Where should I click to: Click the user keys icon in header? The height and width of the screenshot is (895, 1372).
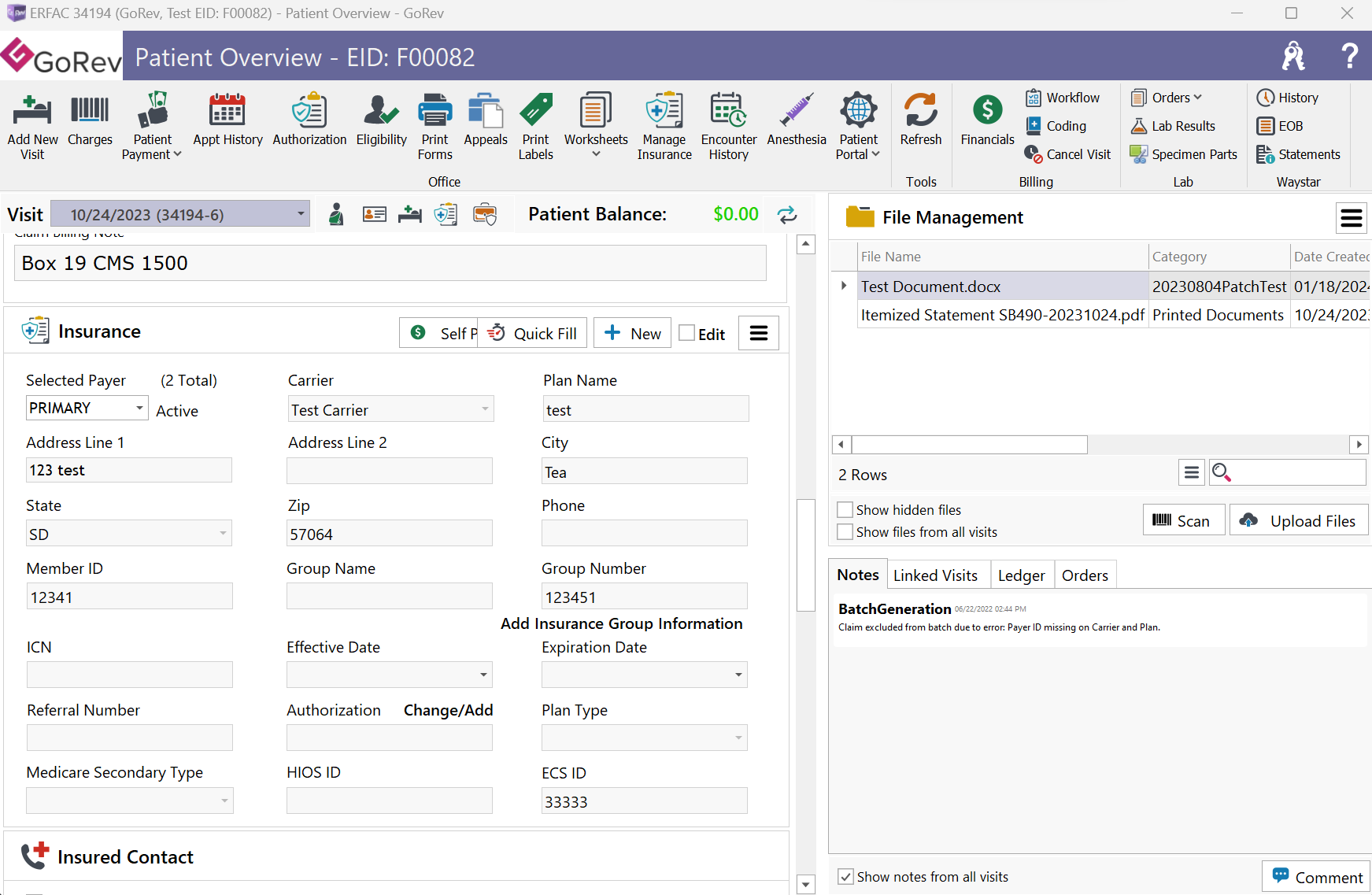pyautogui.click(x=1293, y=56)
